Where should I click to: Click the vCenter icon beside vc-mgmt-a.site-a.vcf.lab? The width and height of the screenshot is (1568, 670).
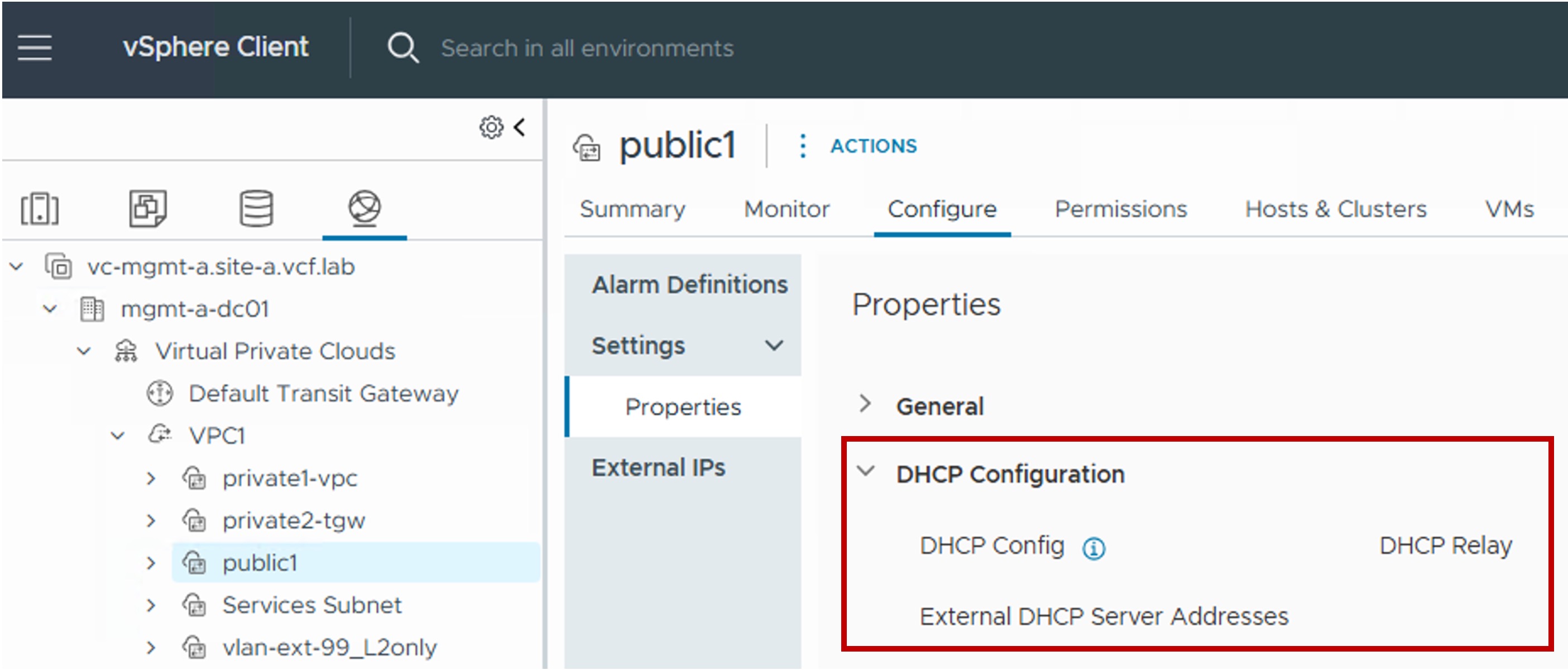point(59,267)
